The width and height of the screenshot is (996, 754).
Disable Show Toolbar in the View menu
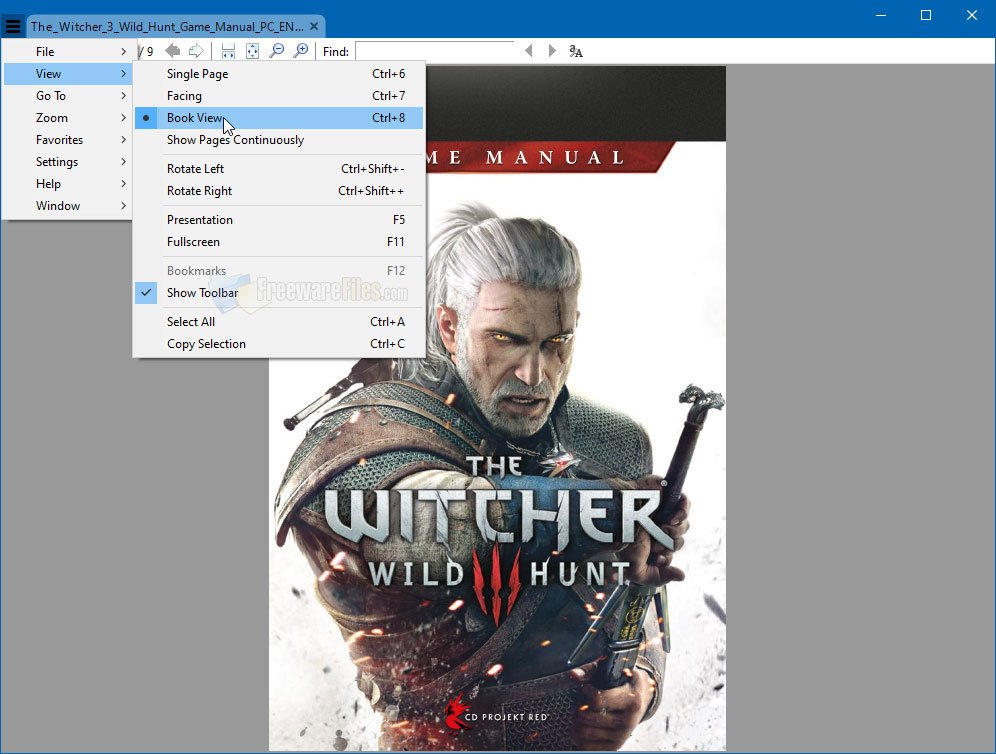point(202,292)
